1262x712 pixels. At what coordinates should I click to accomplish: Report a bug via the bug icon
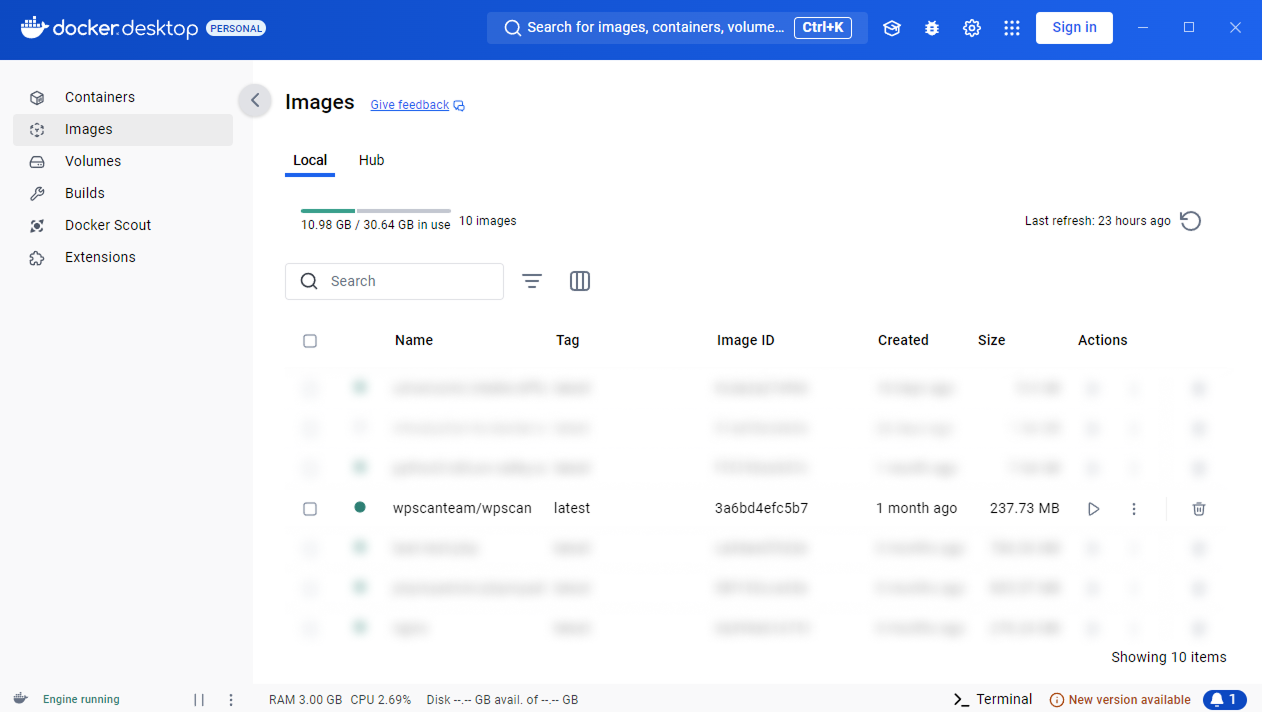pos(931,28)
